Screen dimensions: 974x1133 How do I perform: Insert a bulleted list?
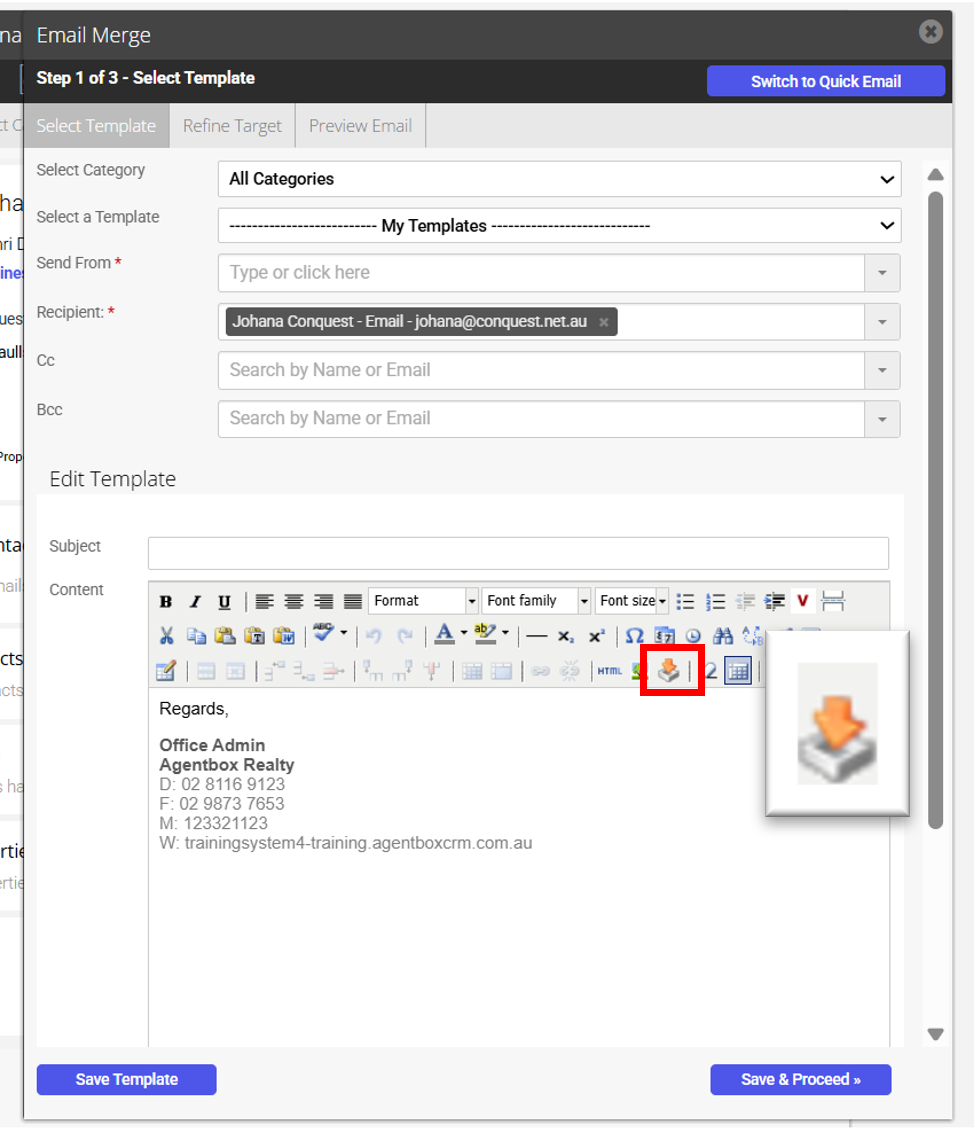685,601
